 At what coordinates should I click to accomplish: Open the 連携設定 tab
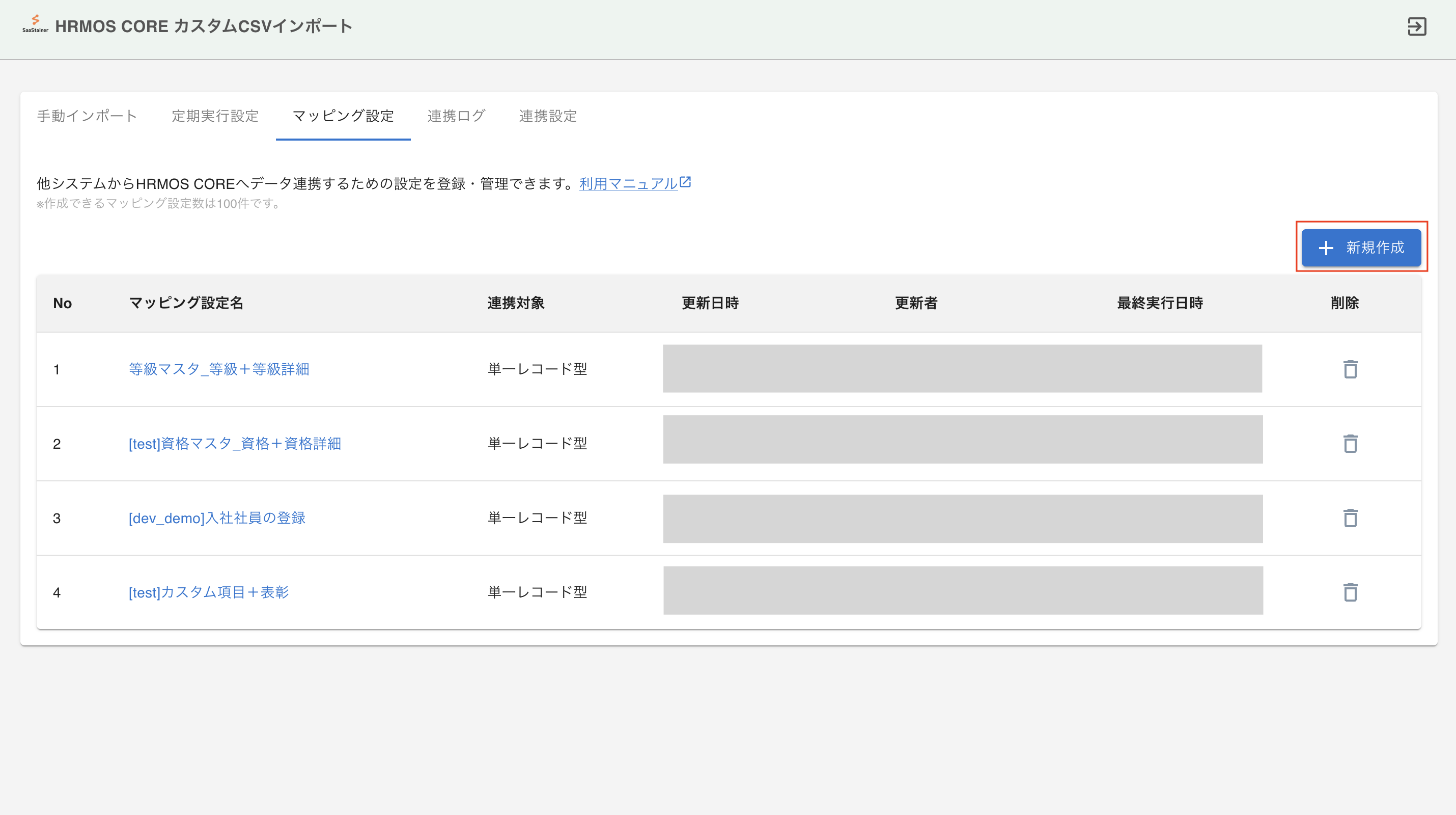tap(547, 116)
